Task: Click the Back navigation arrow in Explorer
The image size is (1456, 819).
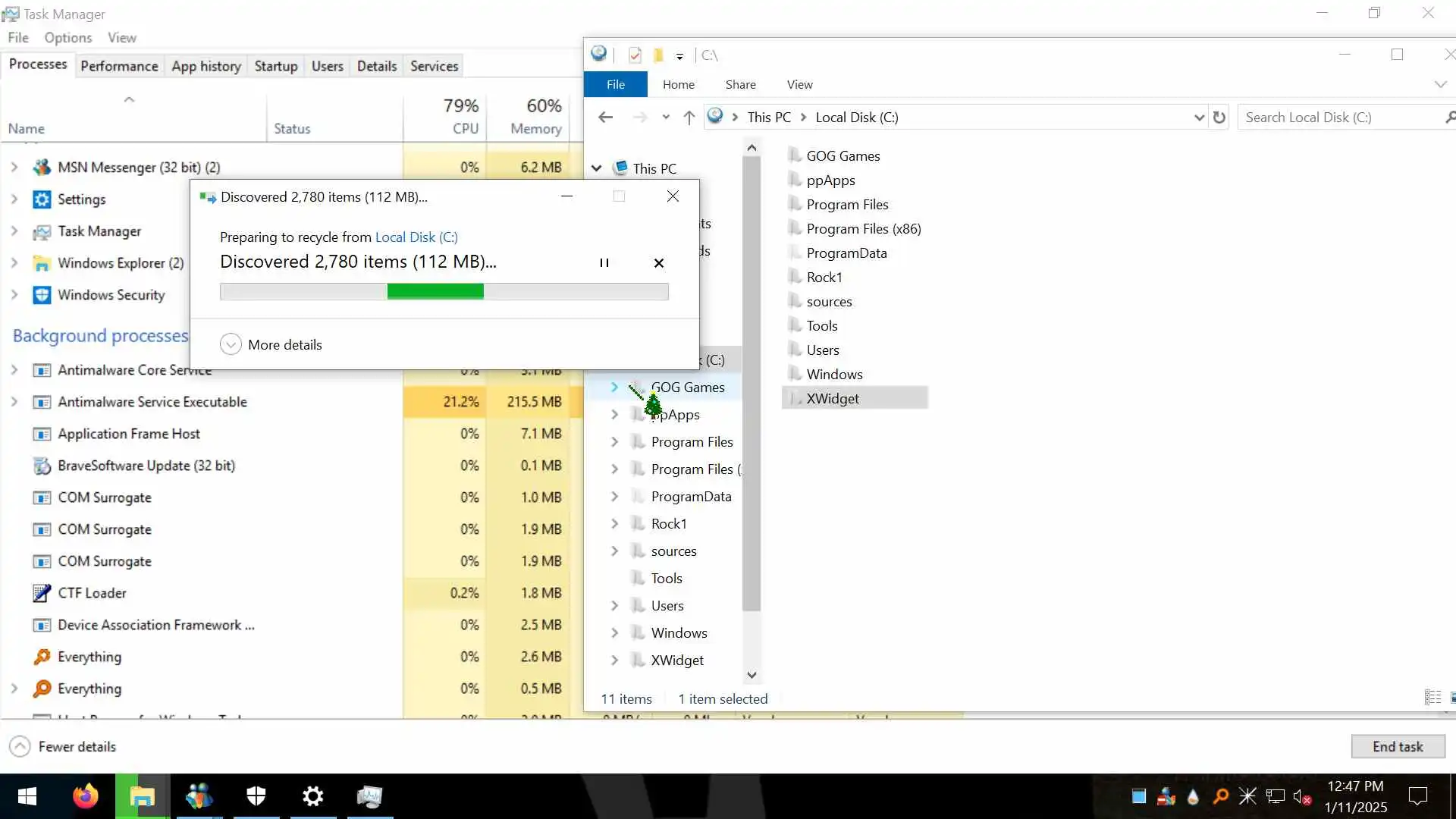Action: pos(605,118)
